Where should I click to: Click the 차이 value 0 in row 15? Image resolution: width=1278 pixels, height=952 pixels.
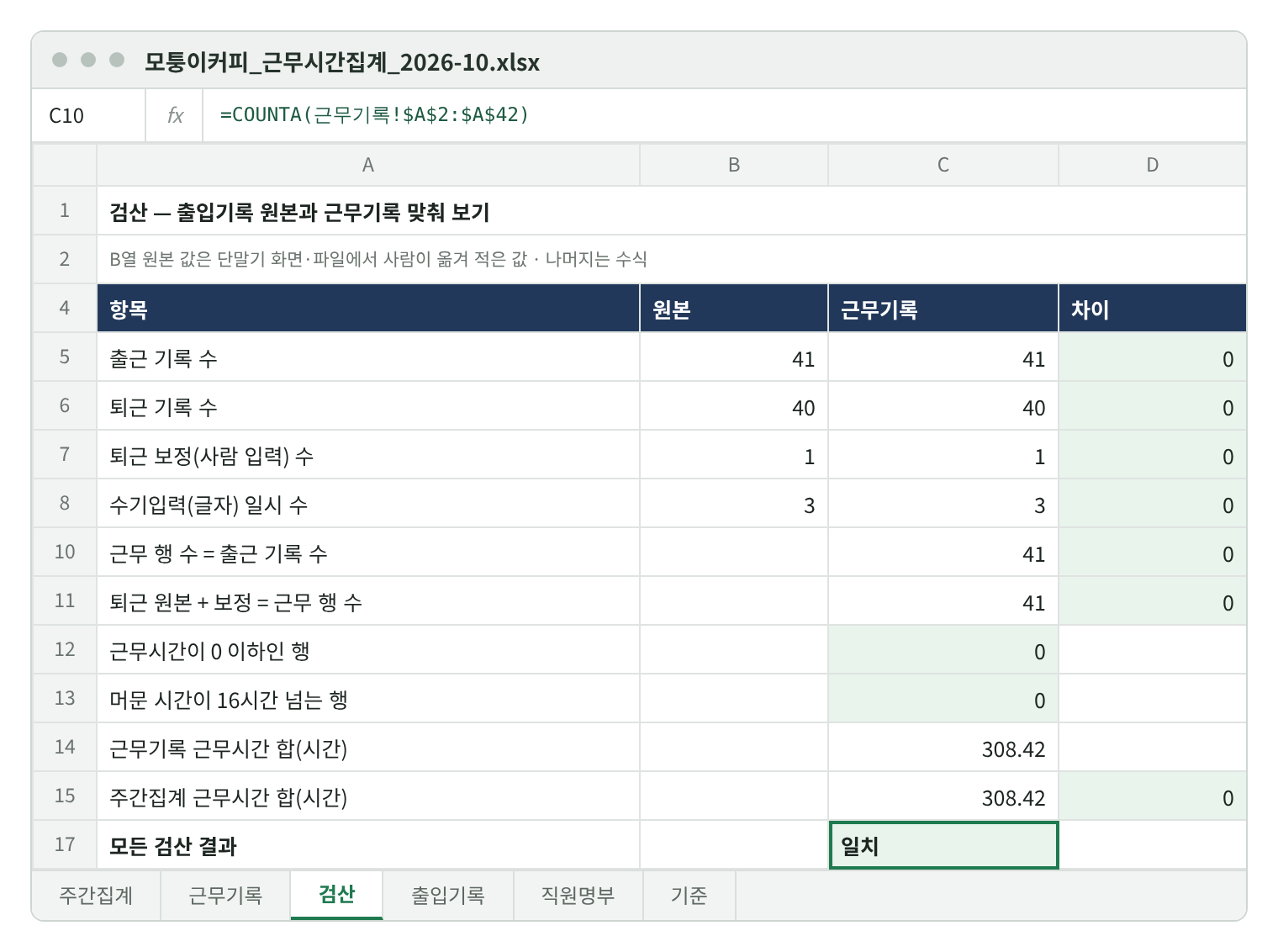pyautogui.click(x=1153, y=796)
